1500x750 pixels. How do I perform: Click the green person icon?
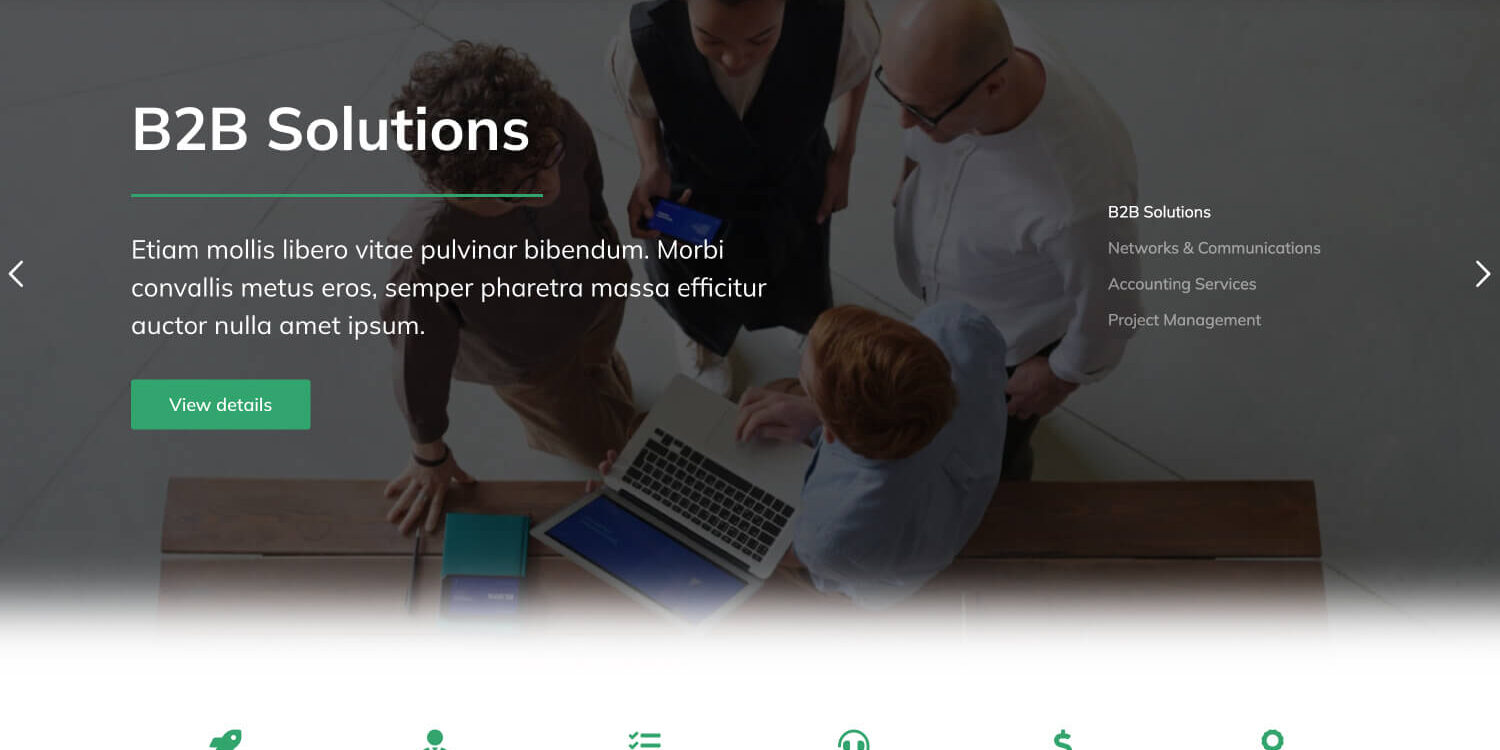pyautogui.click(x=434, y=740)
